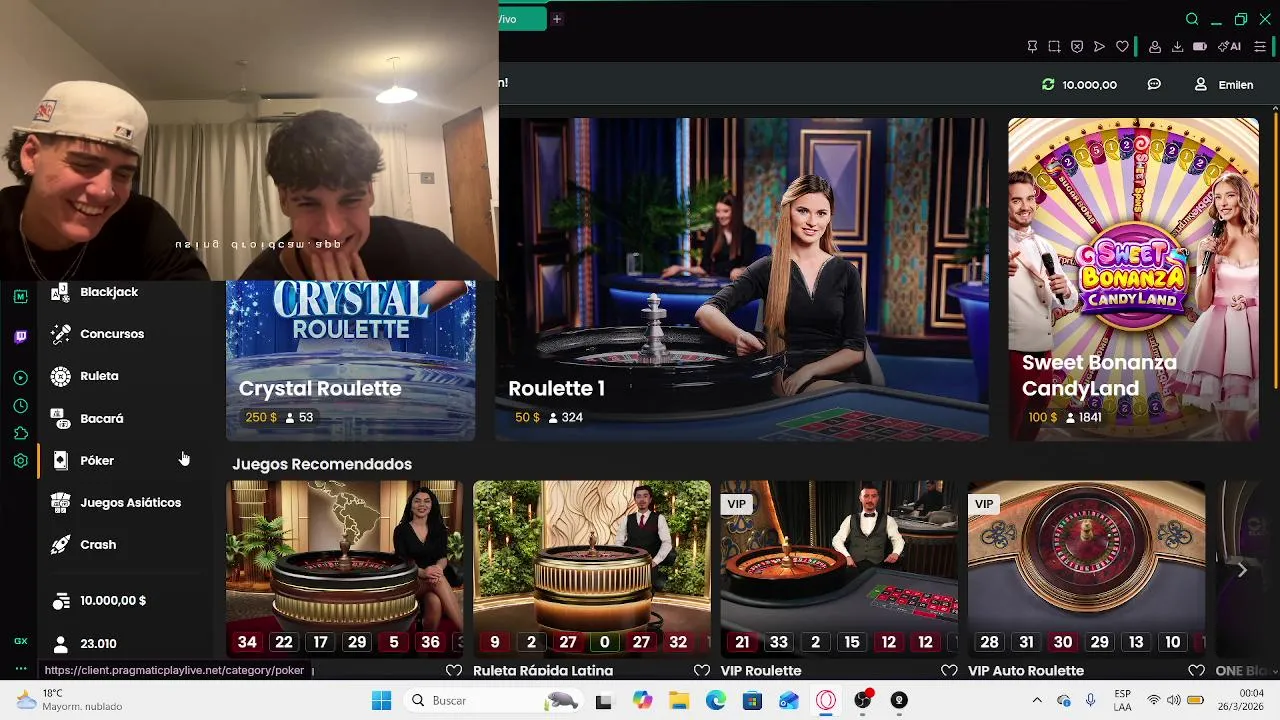Click the browser search magnifier icon
Image resolution: width=1280 pixels, height=720 pixels.
[x=1192, y=19]
